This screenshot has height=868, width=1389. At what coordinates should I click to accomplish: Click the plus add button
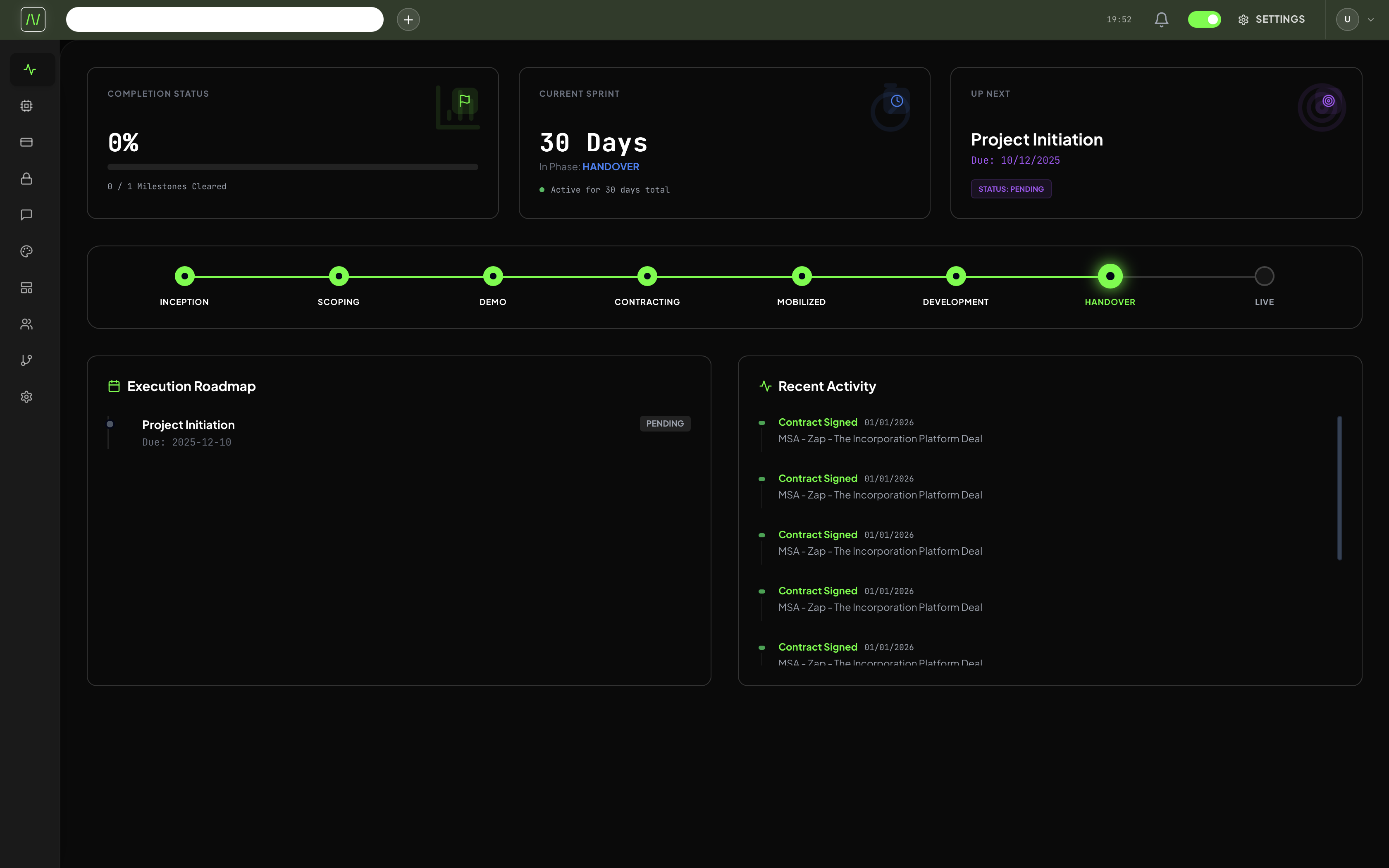coord(408,19)
